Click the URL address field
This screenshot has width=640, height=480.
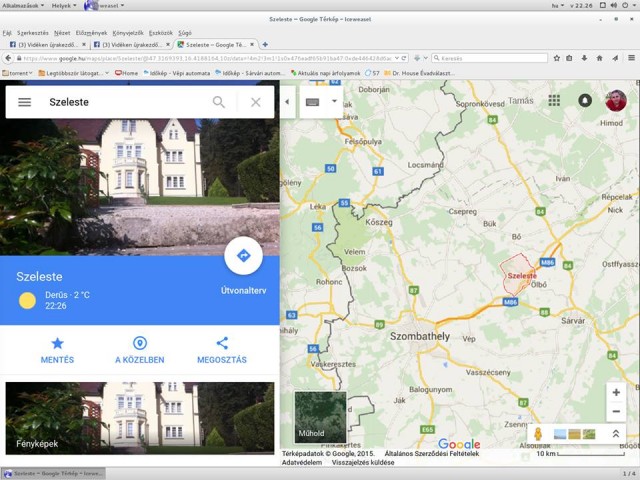pos(206,58)
